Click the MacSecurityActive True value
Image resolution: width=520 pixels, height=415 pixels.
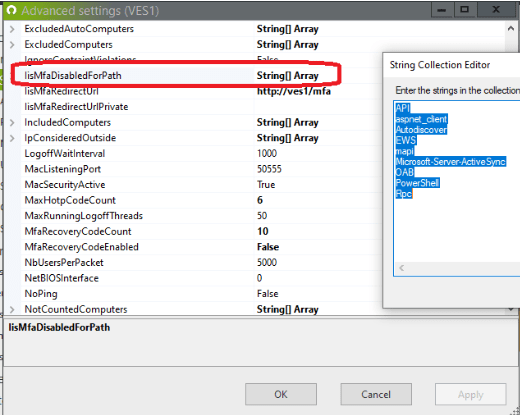tap(266, 185)
